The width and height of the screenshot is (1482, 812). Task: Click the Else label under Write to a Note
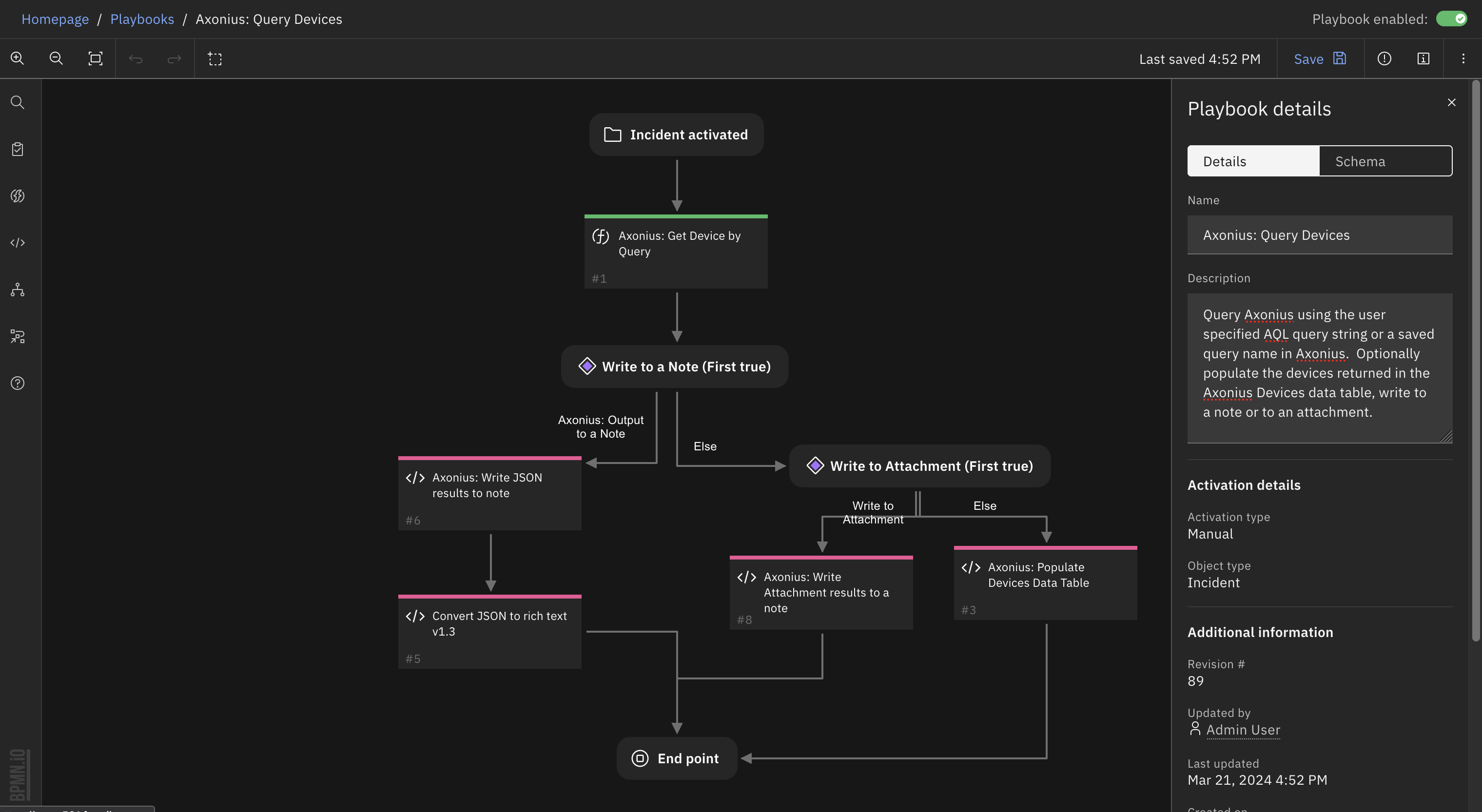point(705,446)
